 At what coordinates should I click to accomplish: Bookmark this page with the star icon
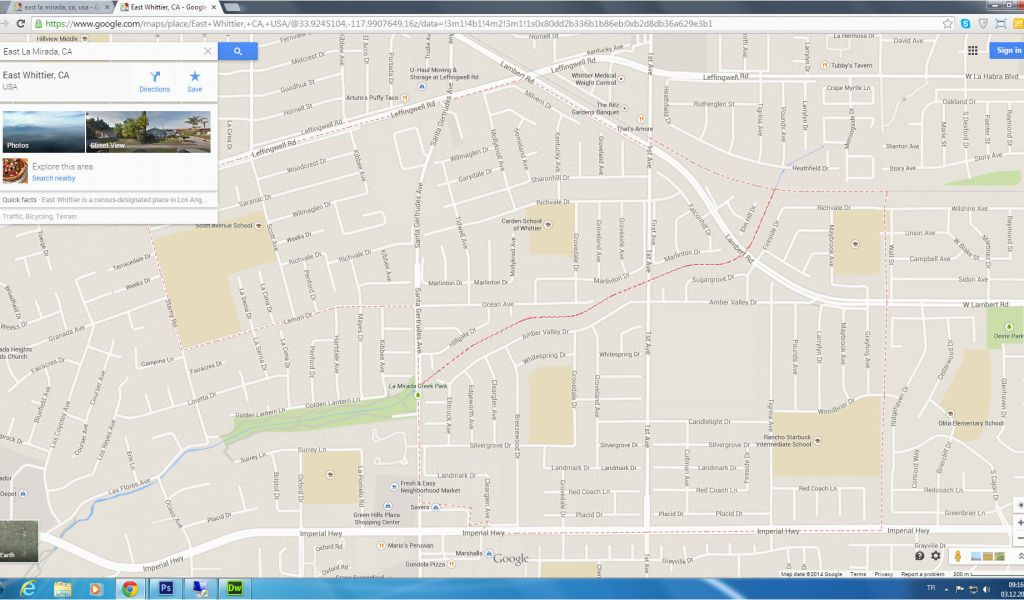pos(948,24)
